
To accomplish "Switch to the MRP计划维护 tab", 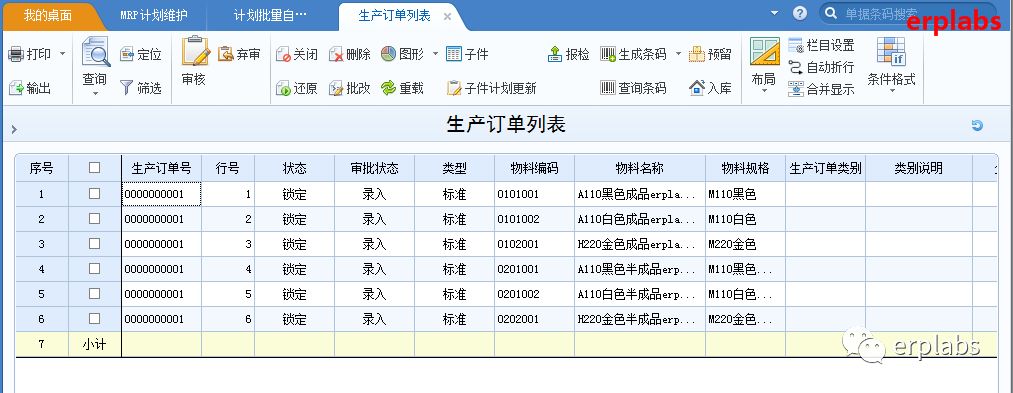I will (154, 16).
